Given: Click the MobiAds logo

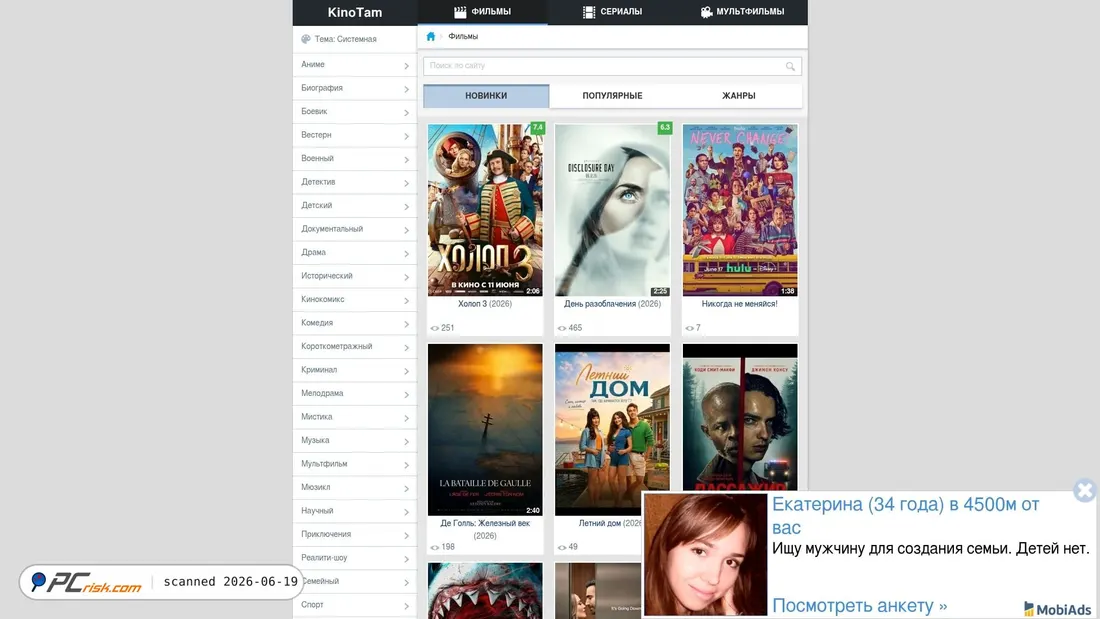Looking at the screenshot, I should (x=1057, y=609).
